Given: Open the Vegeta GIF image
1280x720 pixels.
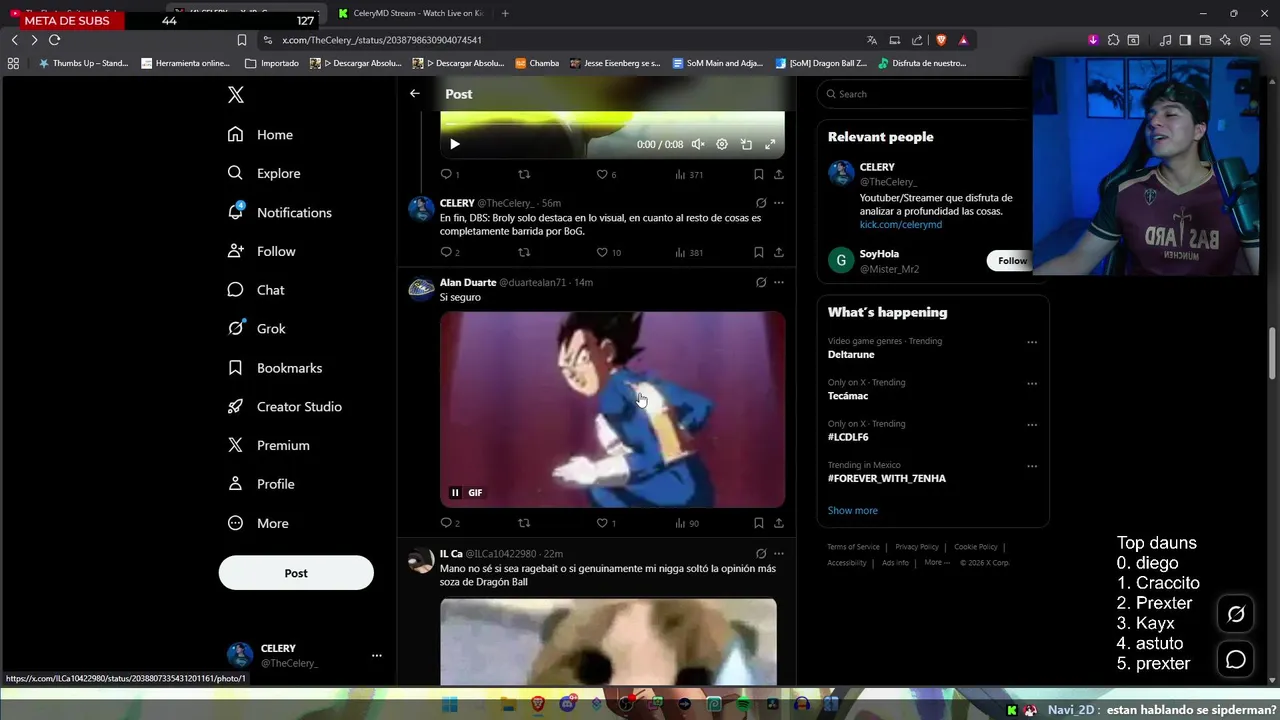Looking at the screenshot, I should (612, 409).
